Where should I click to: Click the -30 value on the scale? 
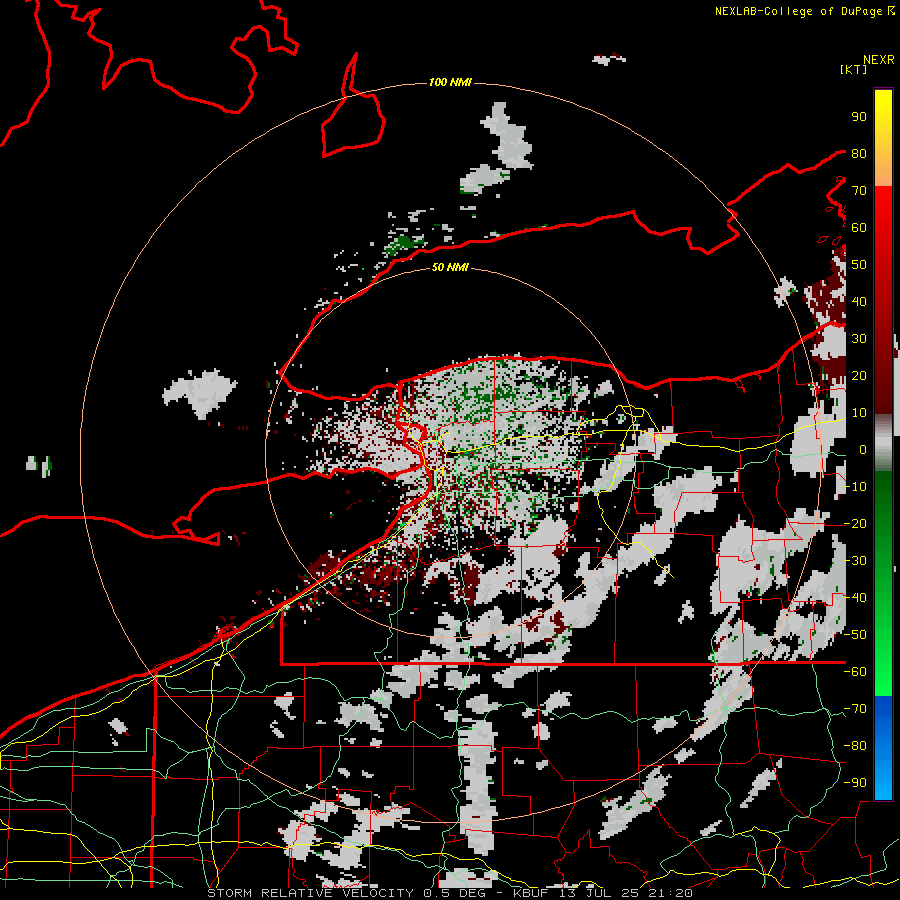point(855,561)
